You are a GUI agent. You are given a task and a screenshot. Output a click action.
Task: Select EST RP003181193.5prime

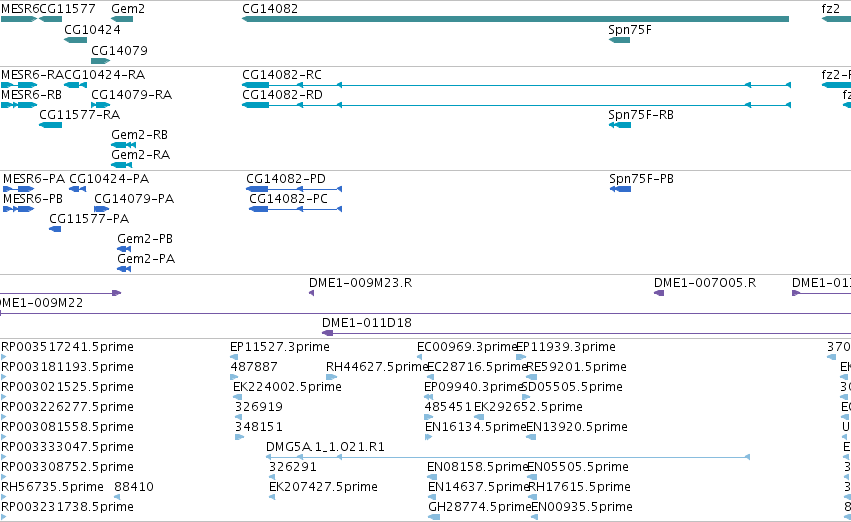click(x=67, y=367)
